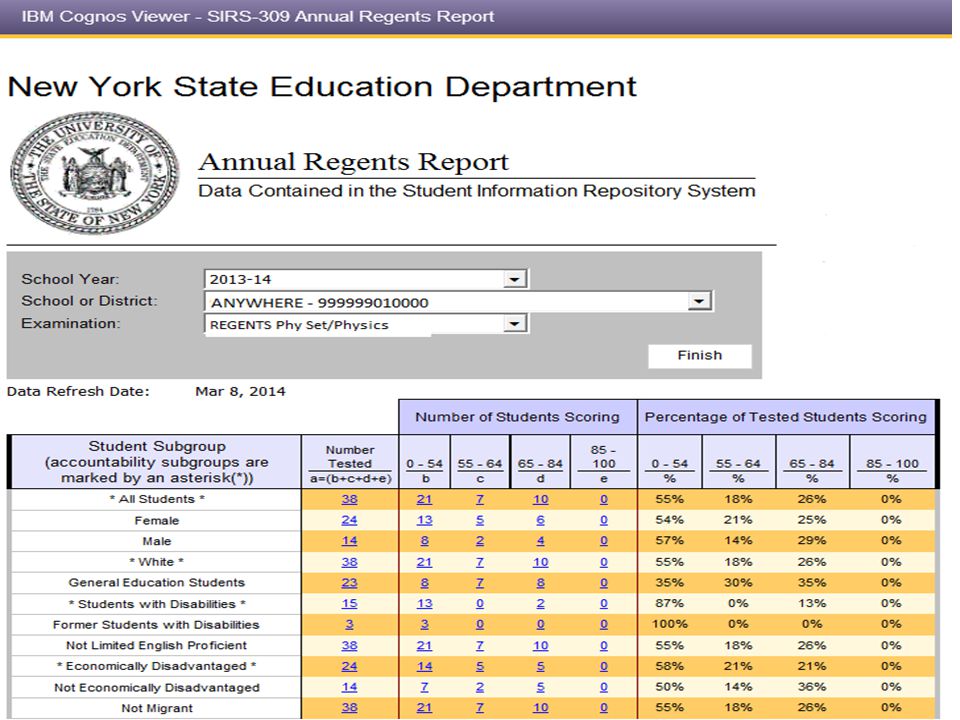Image resolution: width=960 pixels, height=720 pixels.
Task: Click All Students 0-54 percentage 55%
Action: tap(670, 499)
